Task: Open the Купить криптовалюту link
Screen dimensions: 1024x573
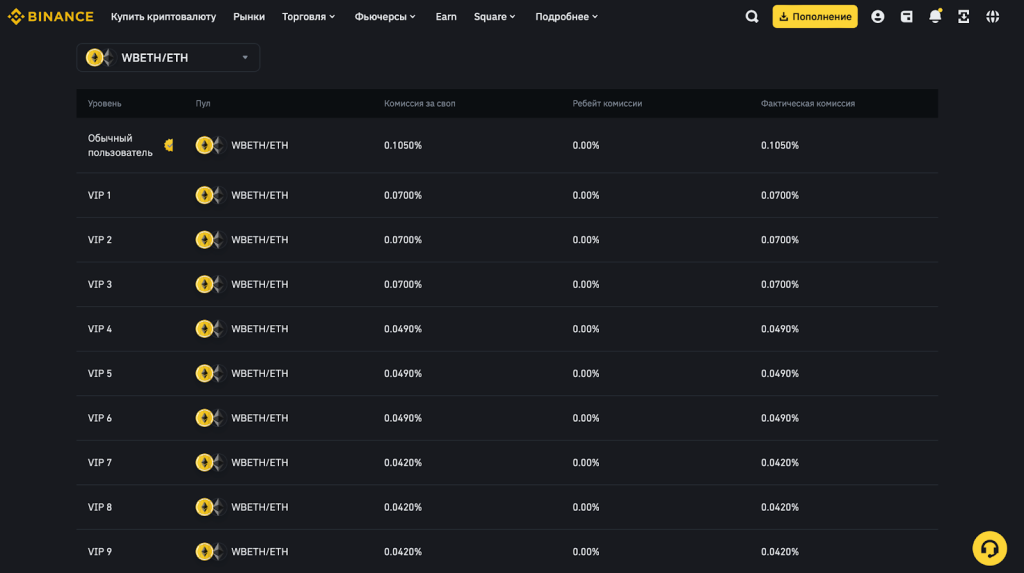Action: point(163,17)
